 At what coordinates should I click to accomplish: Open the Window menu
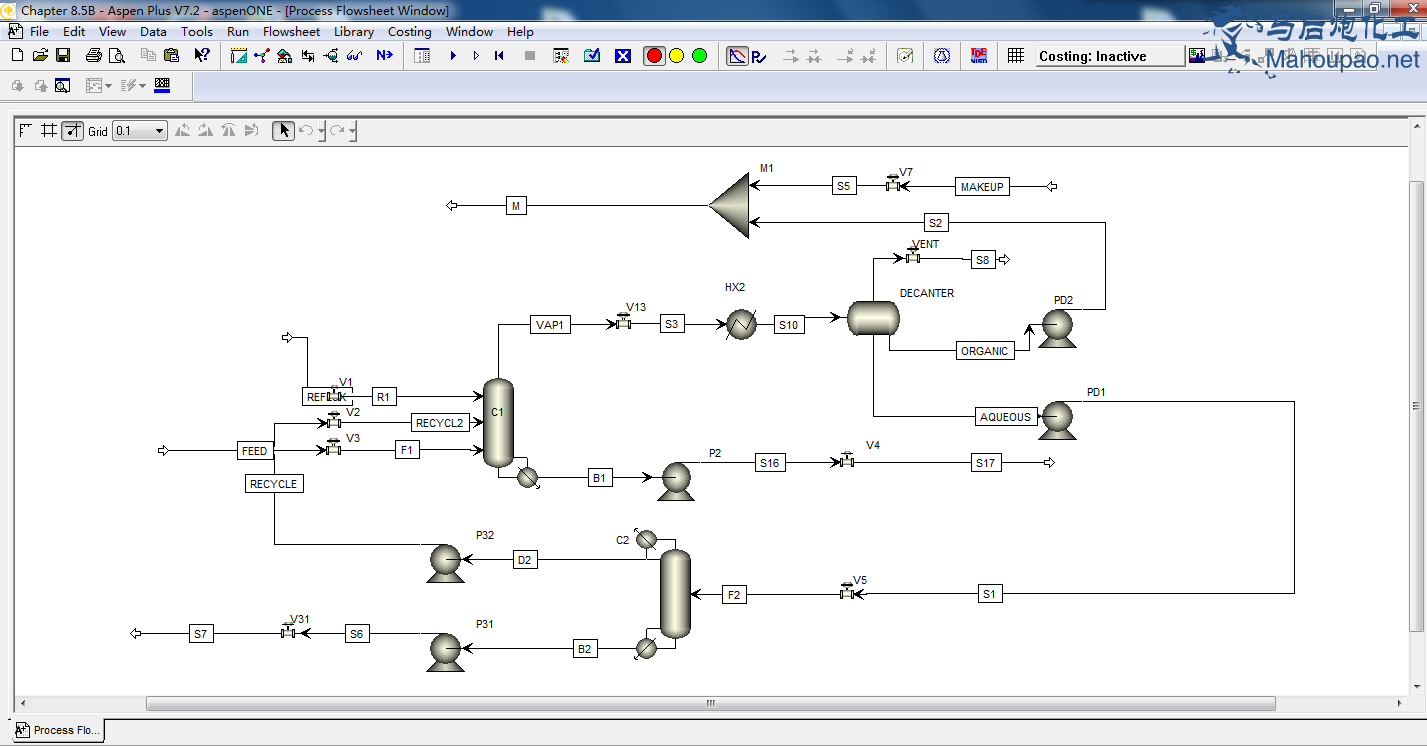(x=469, y=31)
